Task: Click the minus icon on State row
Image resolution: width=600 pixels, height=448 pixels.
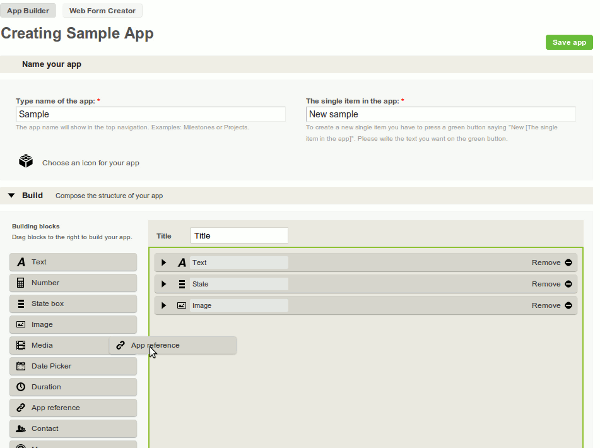Action: tap(568, 284)
